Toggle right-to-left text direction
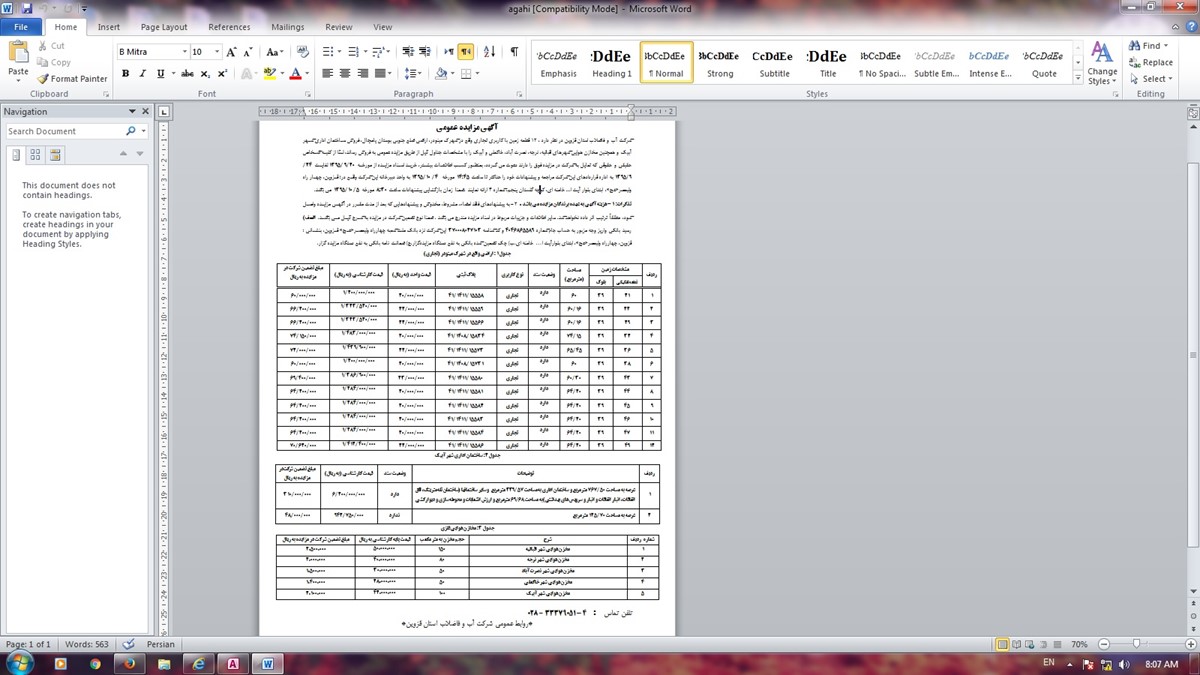This screenshot has width=1200, height=675. pyautogui.click(x=466, y=52)
